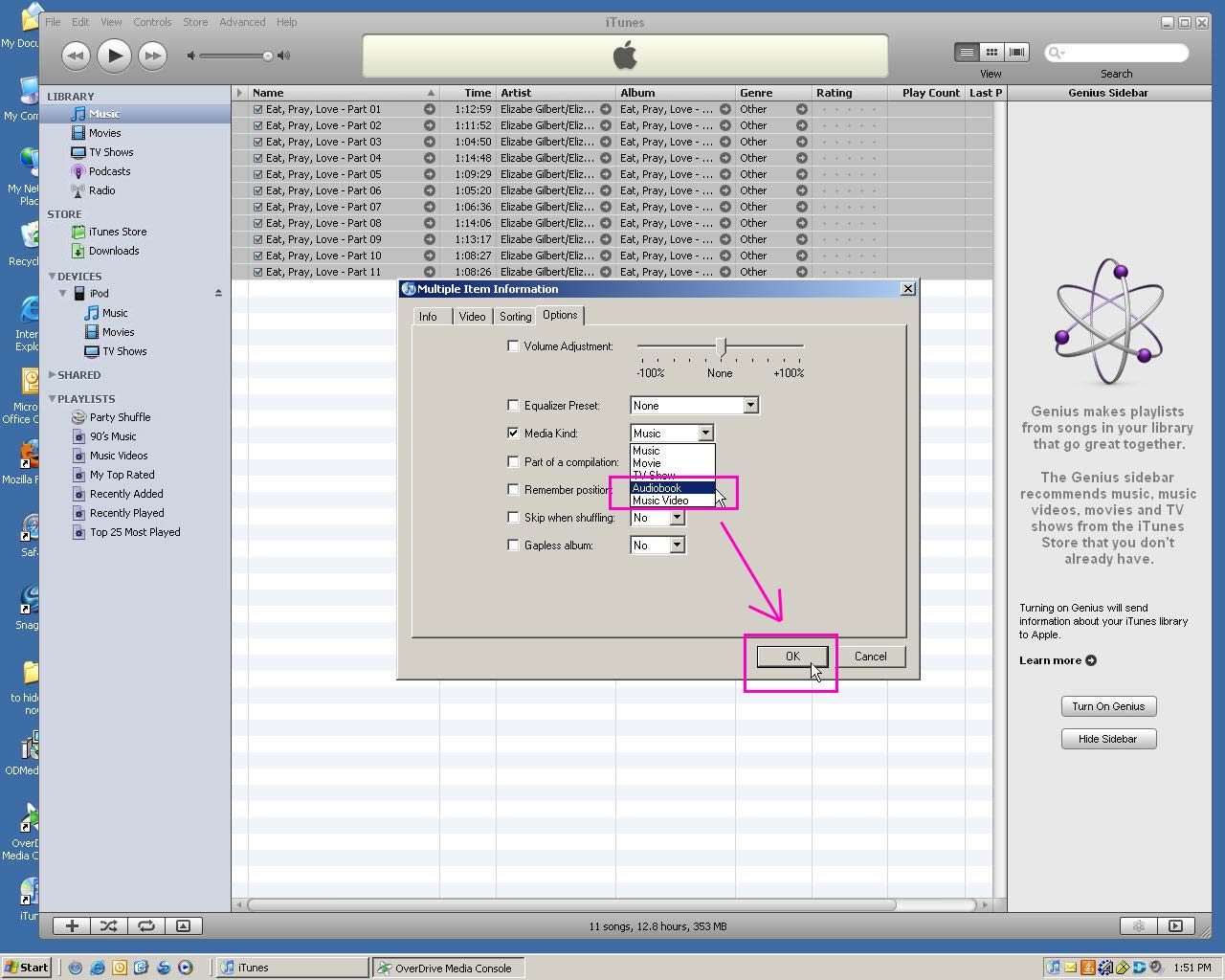Screen dimensions: 1225x980
Task: Click the Genius button at bottom right
Action: point(1138,925)
